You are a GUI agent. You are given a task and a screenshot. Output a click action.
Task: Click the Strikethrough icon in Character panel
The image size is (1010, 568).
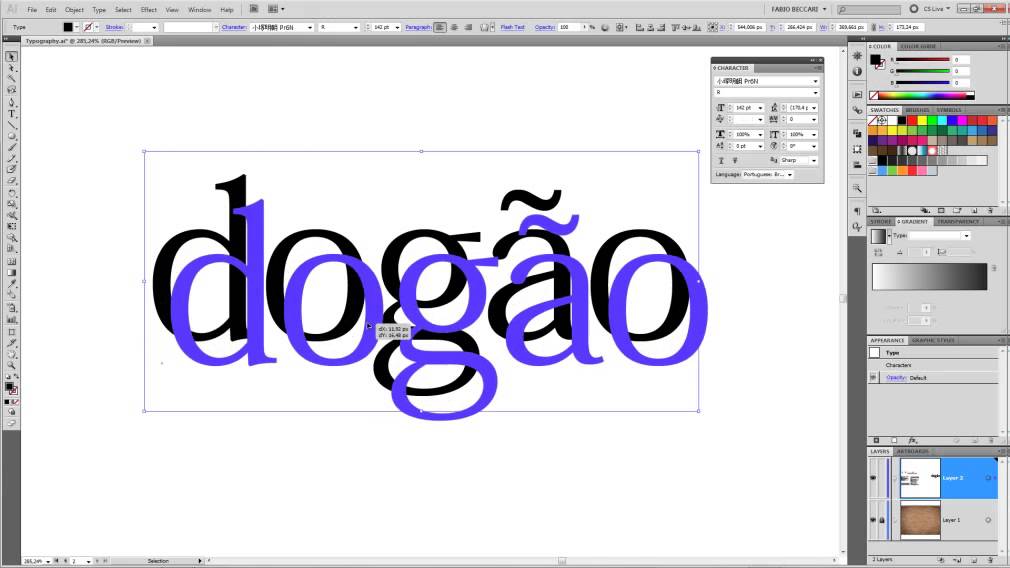(x=734, y=160)
